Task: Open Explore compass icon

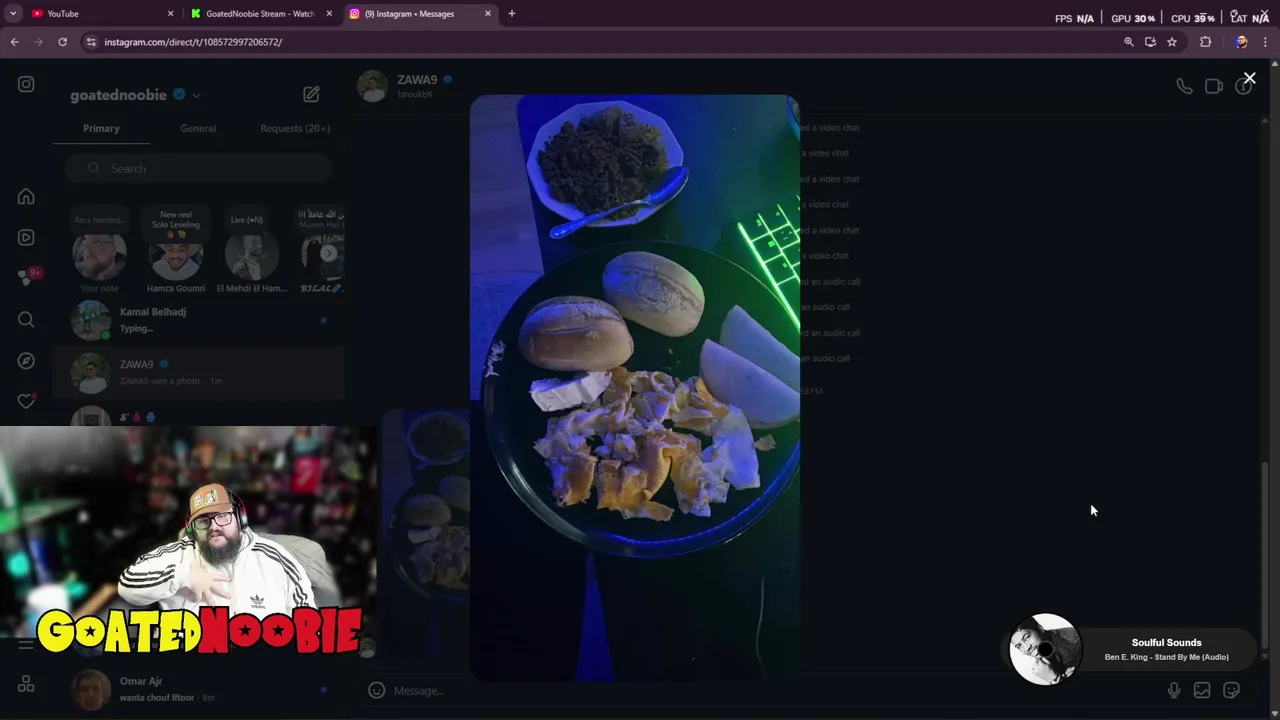Action: [26, 360]
